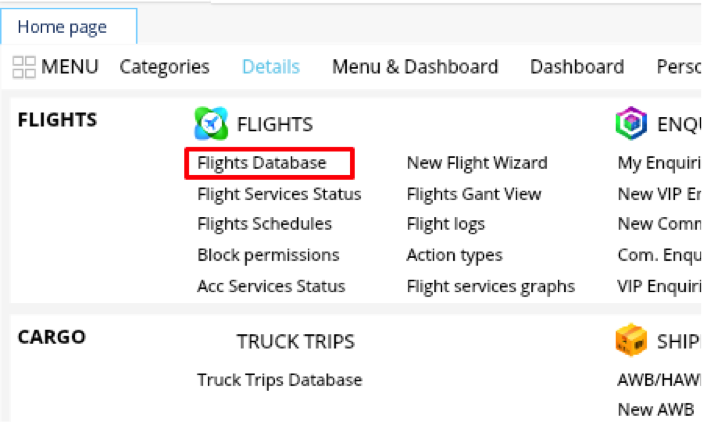702x422 pixels.
Task: View the Flight logs link
Action: (445, 224)
